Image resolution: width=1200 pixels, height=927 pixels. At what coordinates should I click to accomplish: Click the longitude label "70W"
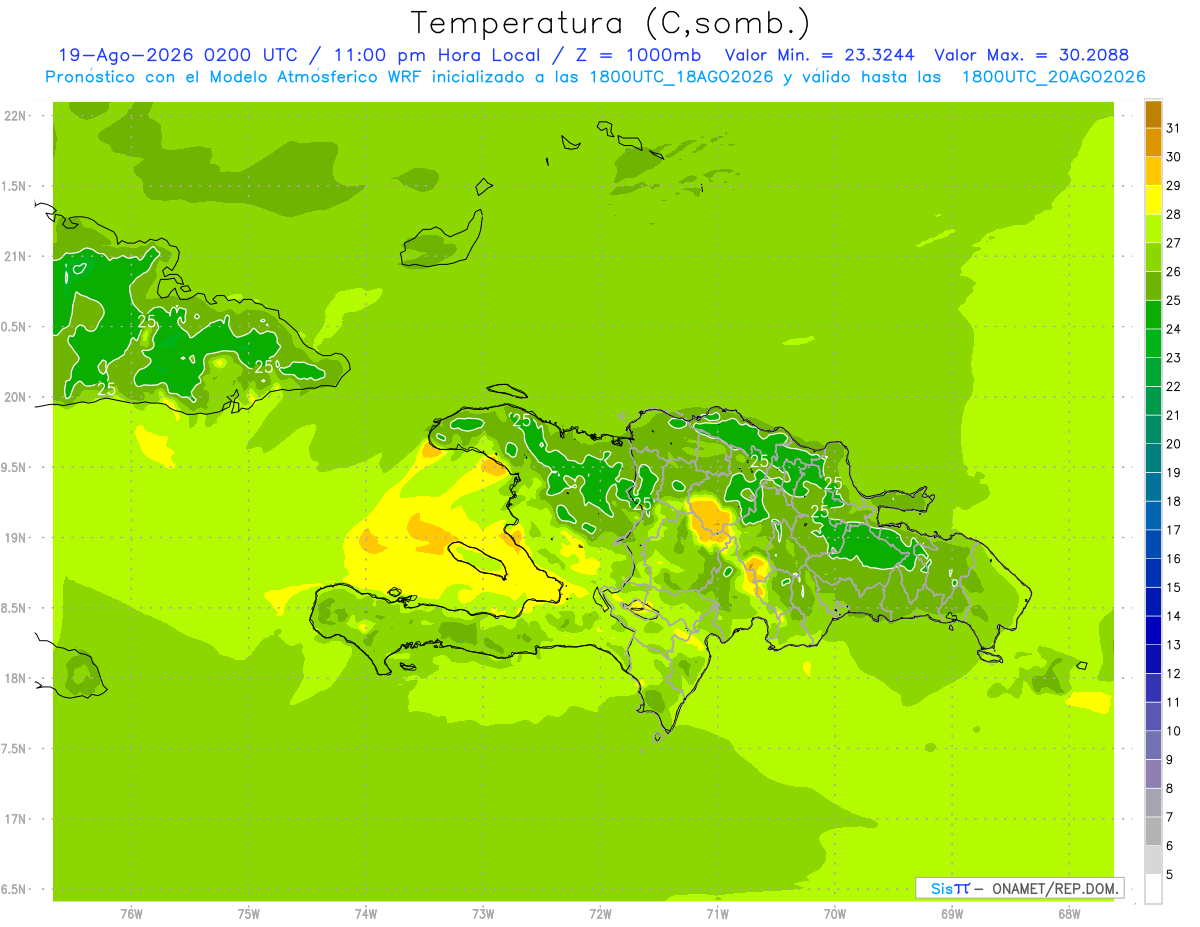click(x=835, y=913)
